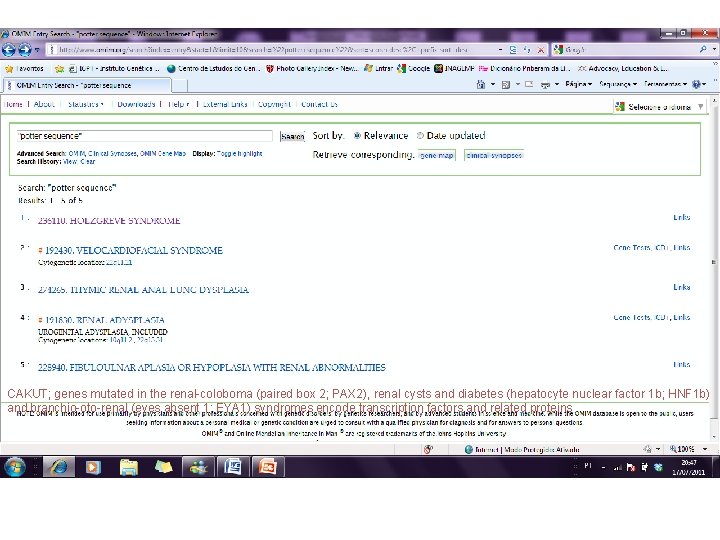Viewport: 720px width, 540px height.
Task: Open Internet Explorer from the taskbar
Action: (x=59, y=467)
